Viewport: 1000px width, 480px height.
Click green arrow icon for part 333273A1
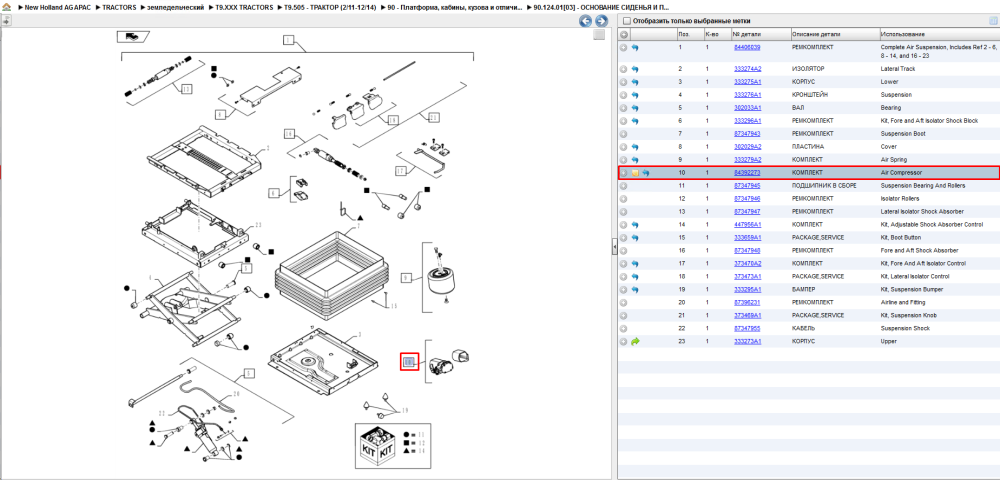(635, 342)
